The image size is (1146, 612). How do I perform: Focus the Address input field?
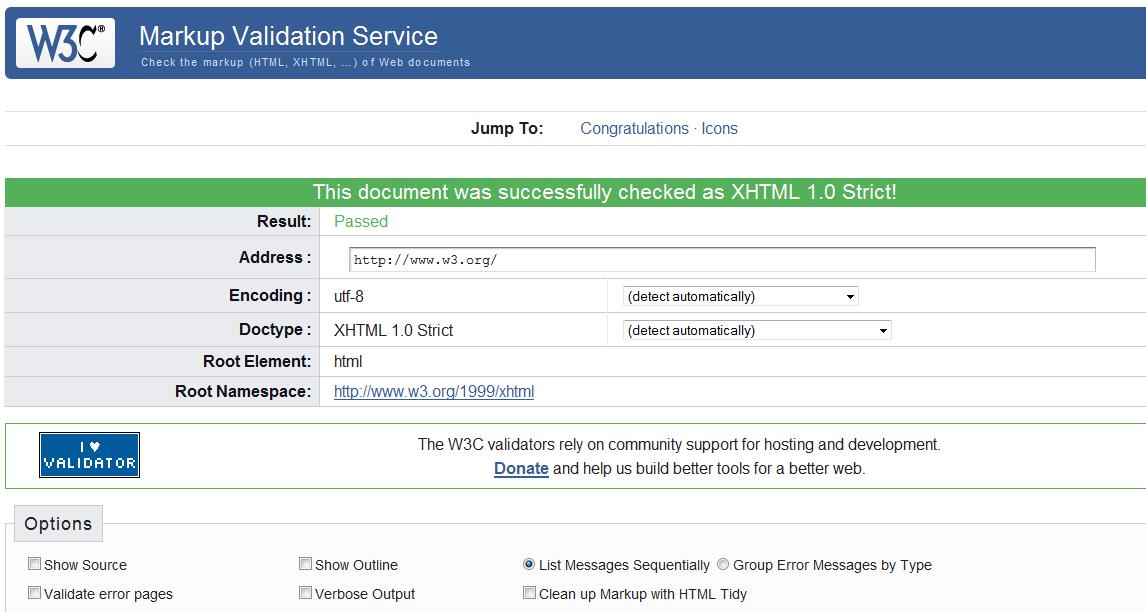point(722,260)
